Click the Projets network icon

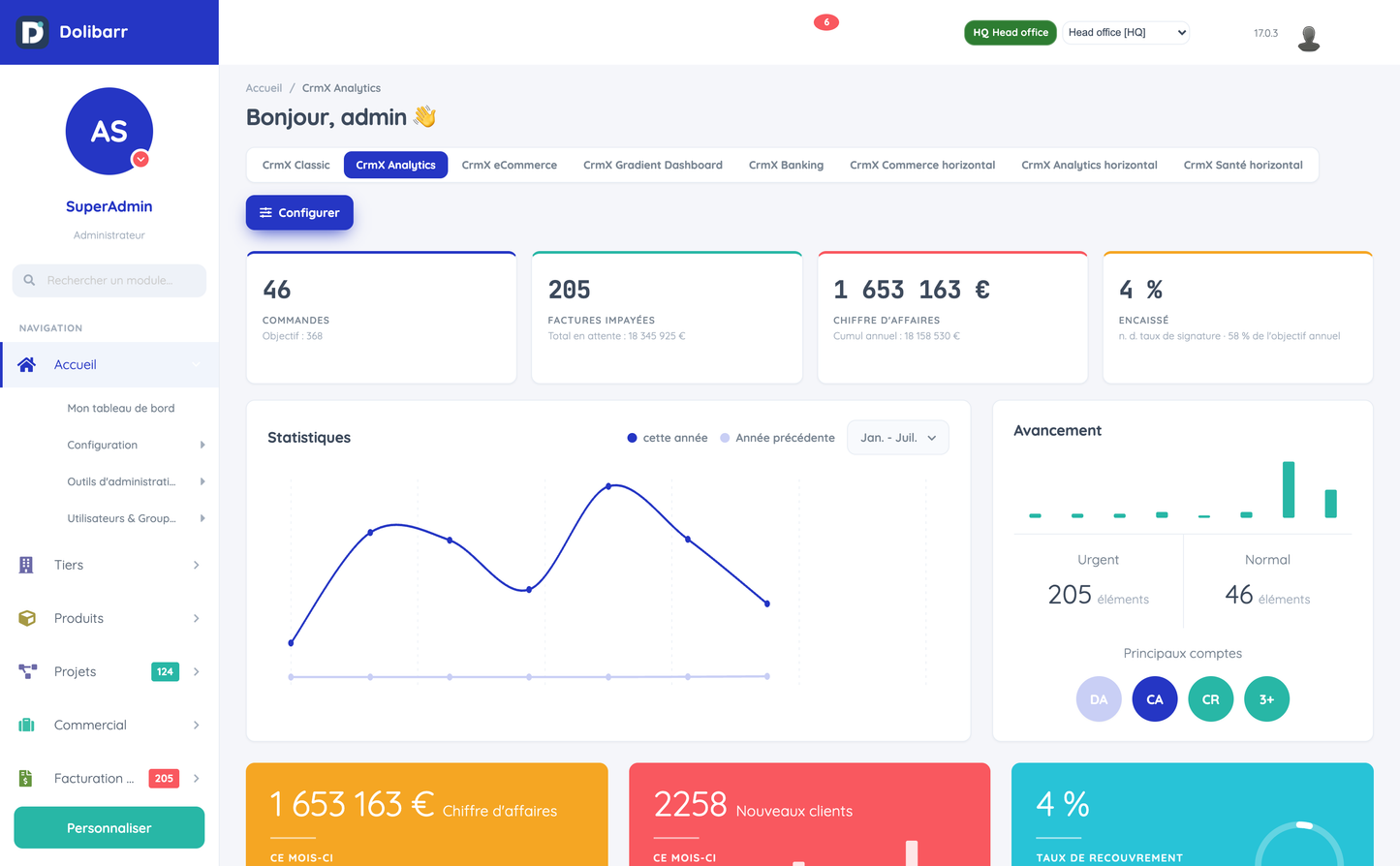27,671
